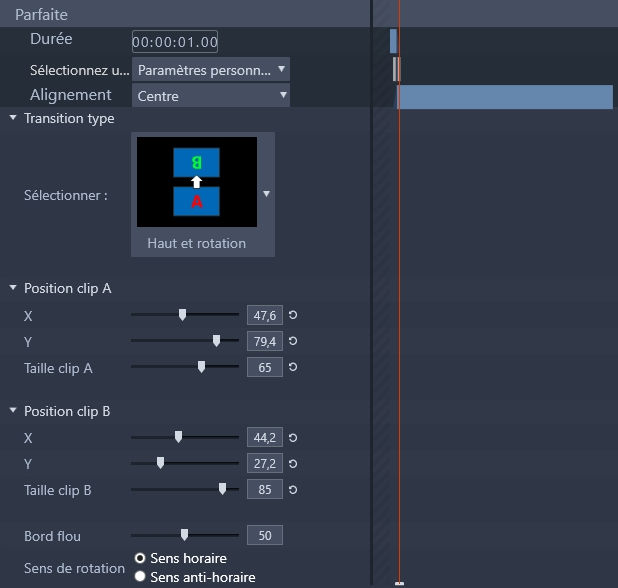Reset Position clip A X value
Image resolution: width=618 pixels, height=588 pixels.
pos(293,315)
